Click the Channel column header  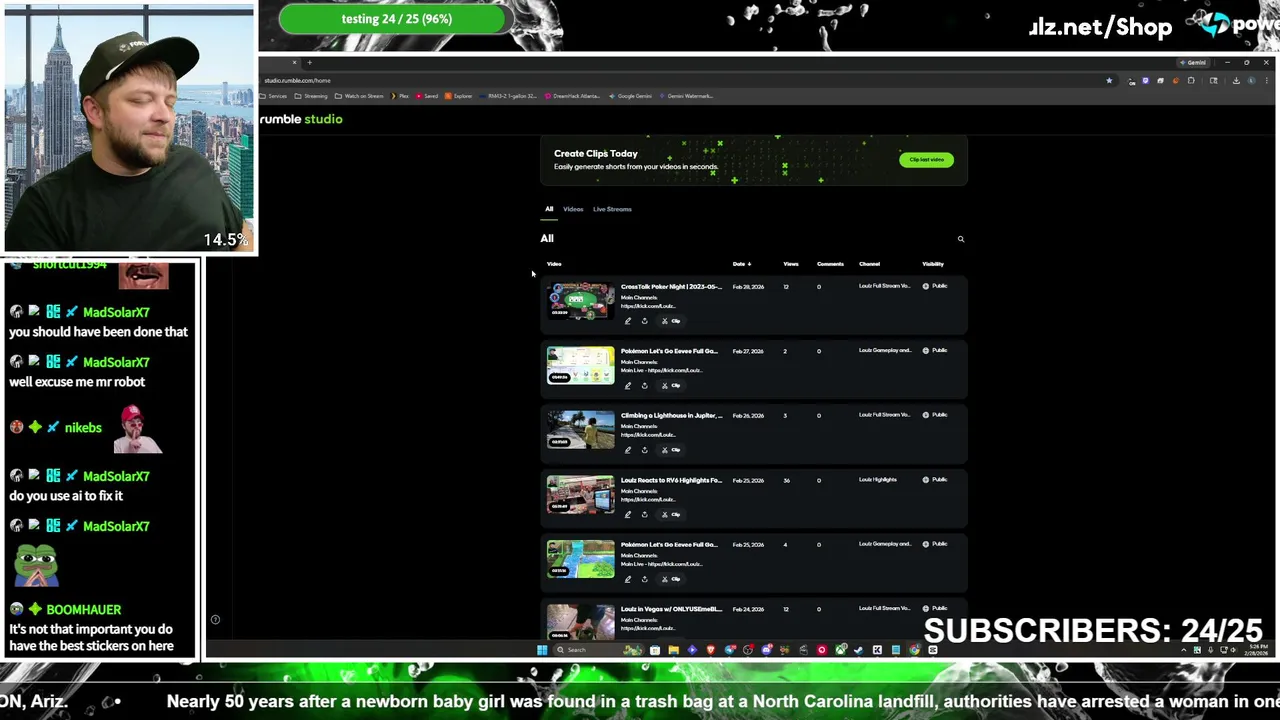869,264
